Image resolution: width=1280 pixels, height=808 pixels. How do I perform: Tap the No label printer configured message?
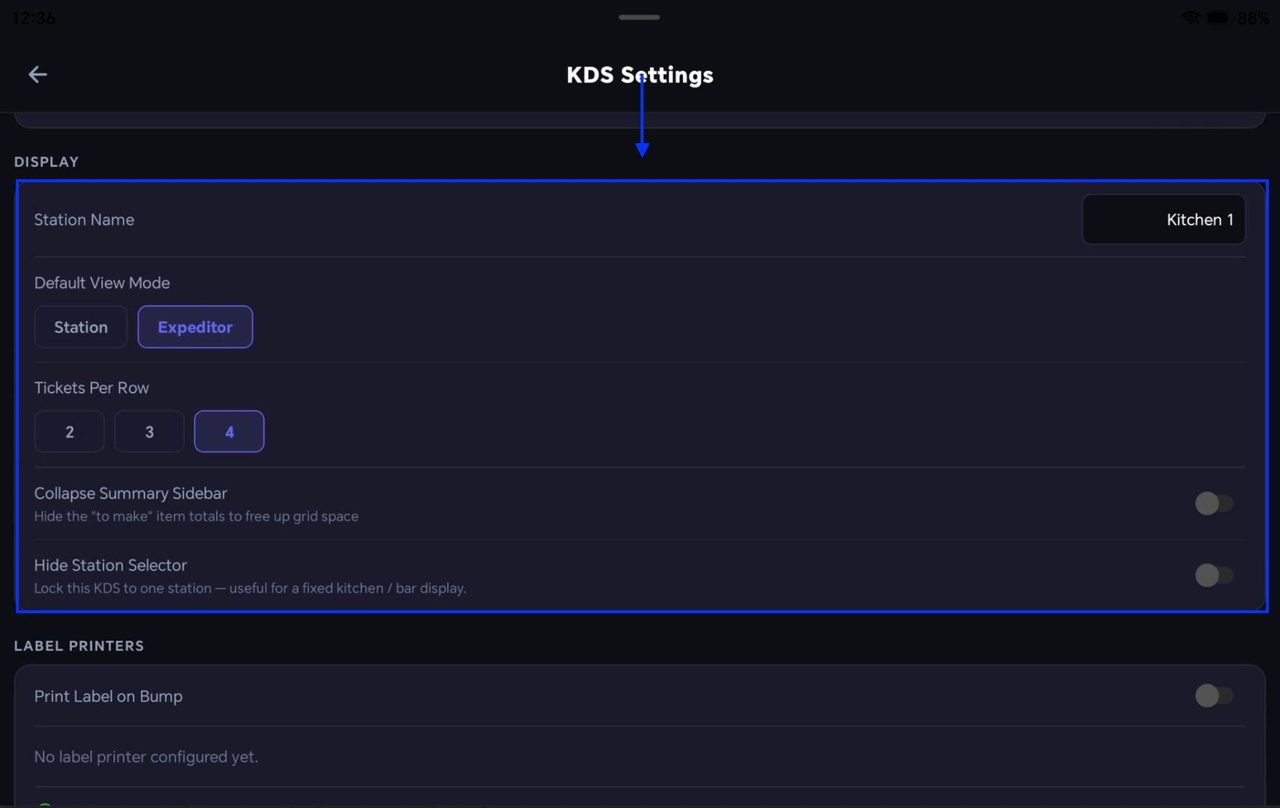click(146, 757)
